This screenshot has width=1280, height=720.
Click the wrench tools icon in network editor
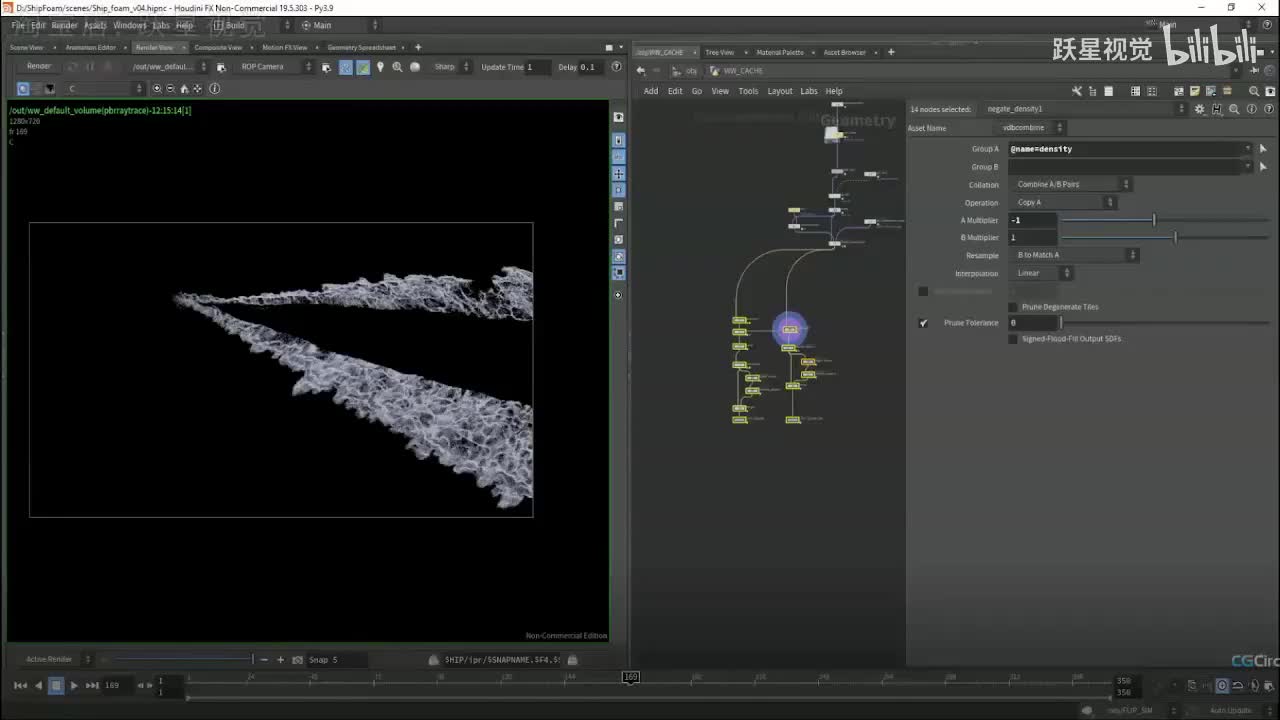click(1078, 91)
